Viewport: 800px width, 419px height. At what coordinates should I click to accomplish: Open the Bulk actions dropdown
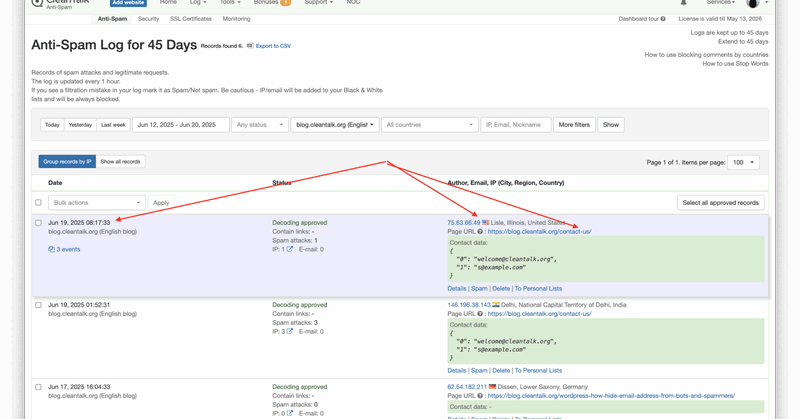pyautogui.click(x=97, y=203)
